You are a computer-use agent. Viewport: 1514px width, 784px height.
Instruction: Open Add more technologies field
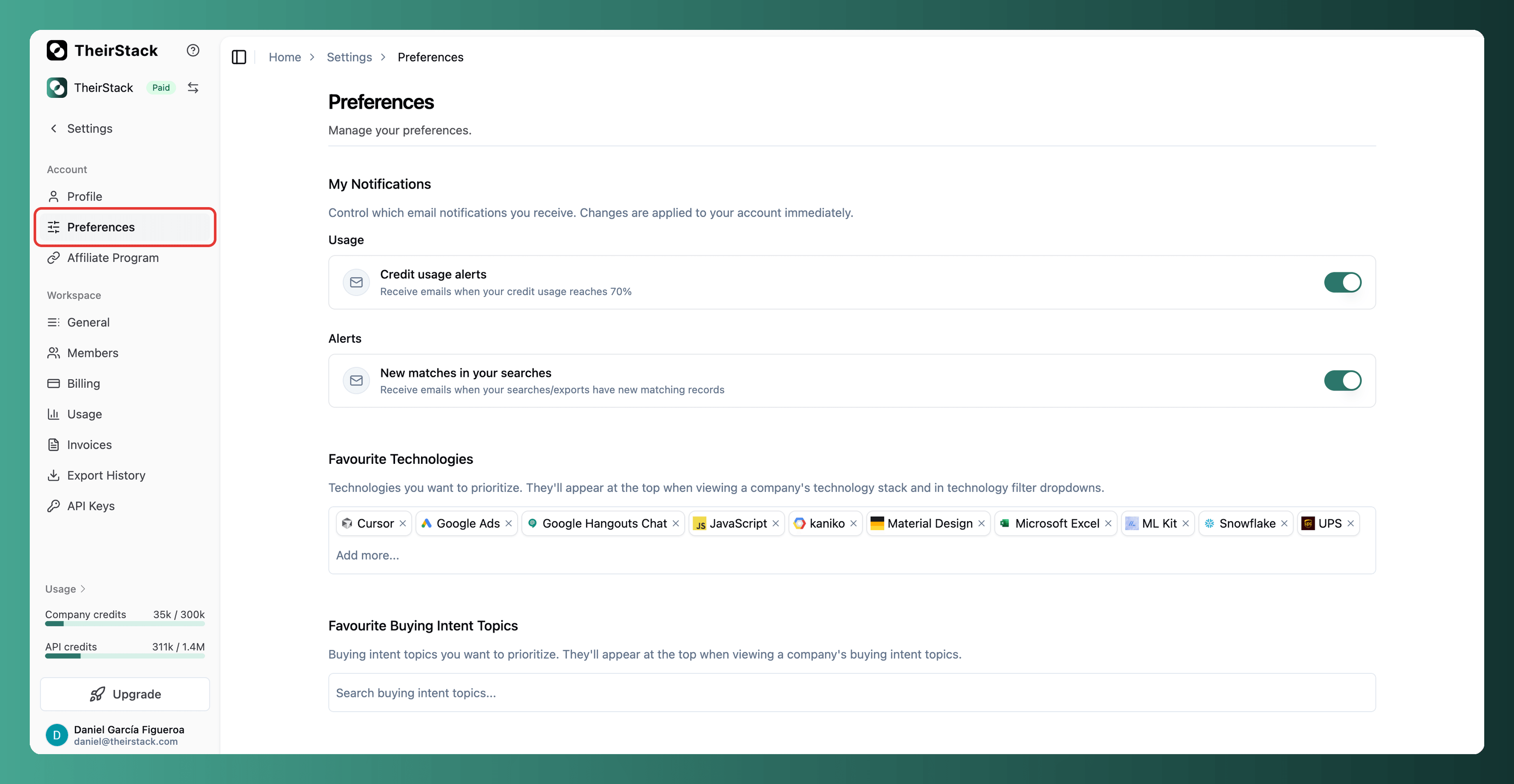pos(367,556)
